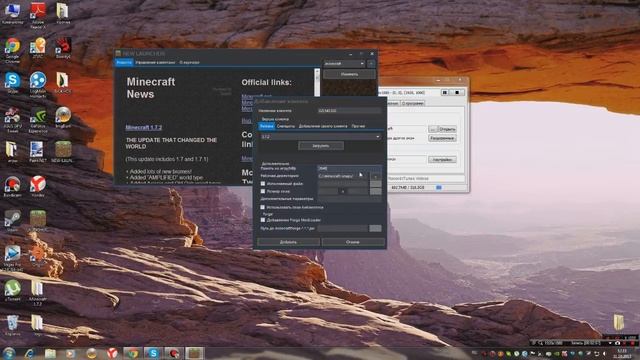
Task: Click the download version button
Action: [321, 146]
